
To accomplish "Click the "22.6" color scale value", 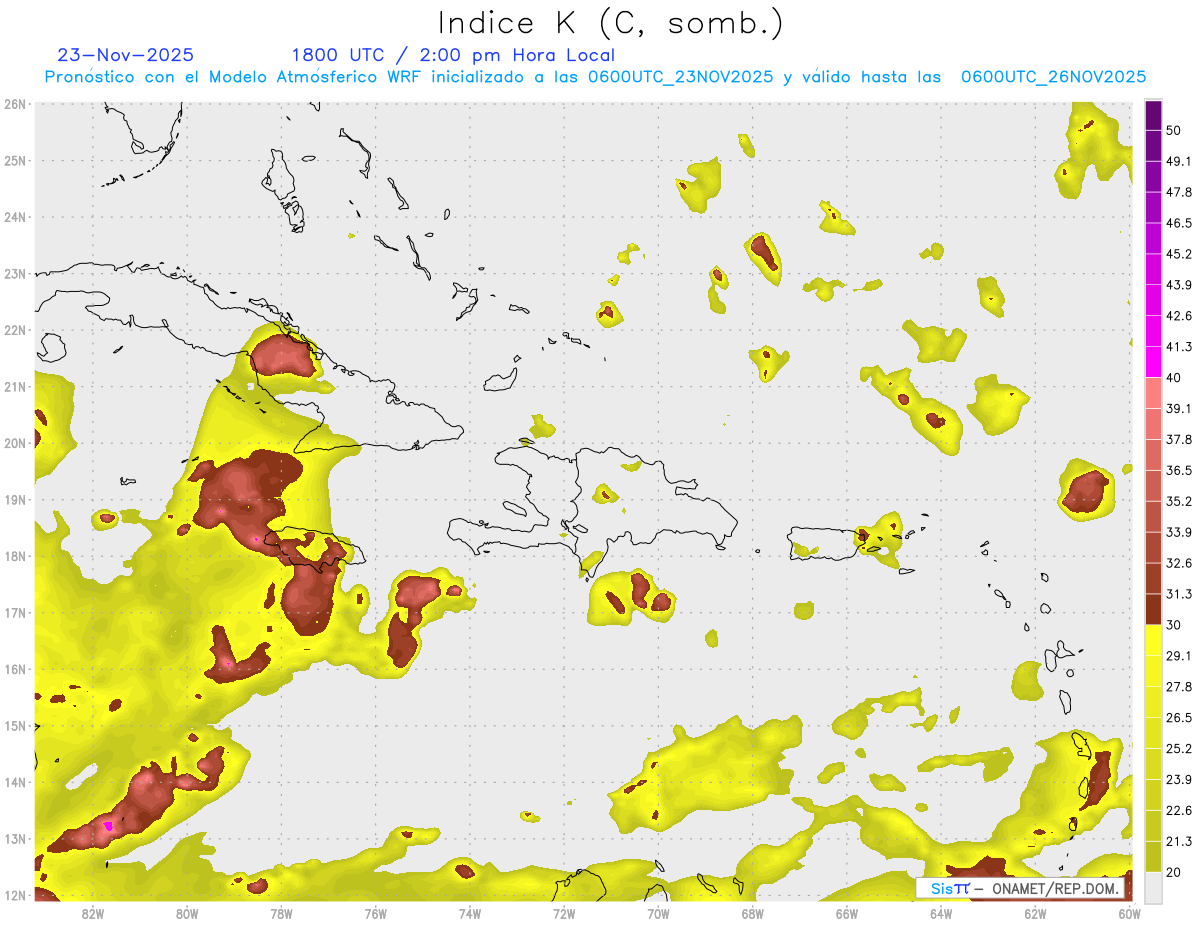I will [1178, 811].
